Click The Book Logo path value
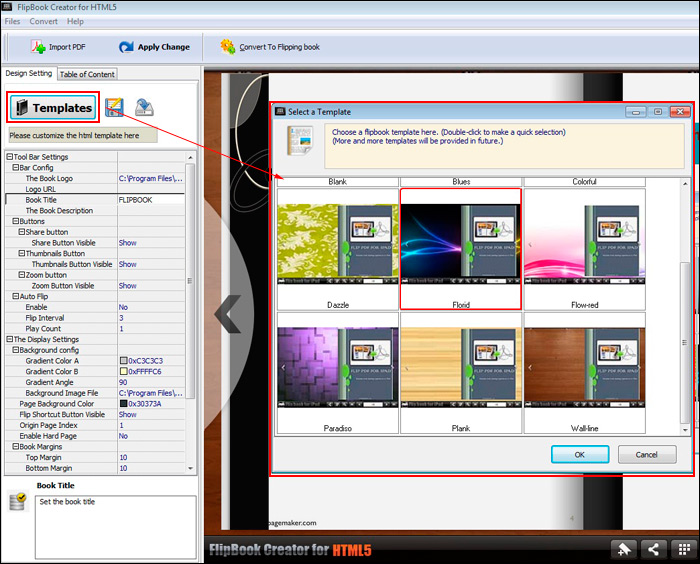 pos(150,178)
